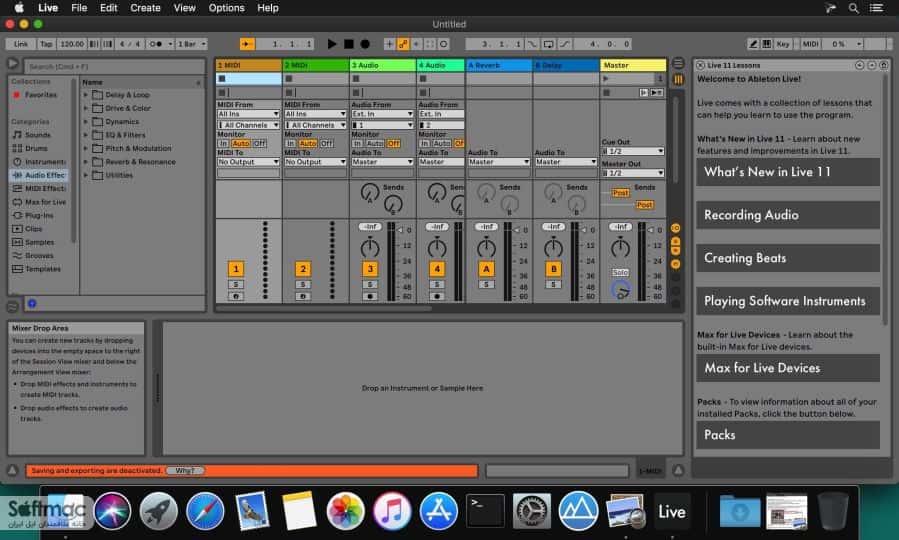899x540 pixels.
Task: Select Clips category in browser
Action: click(33, 228)
